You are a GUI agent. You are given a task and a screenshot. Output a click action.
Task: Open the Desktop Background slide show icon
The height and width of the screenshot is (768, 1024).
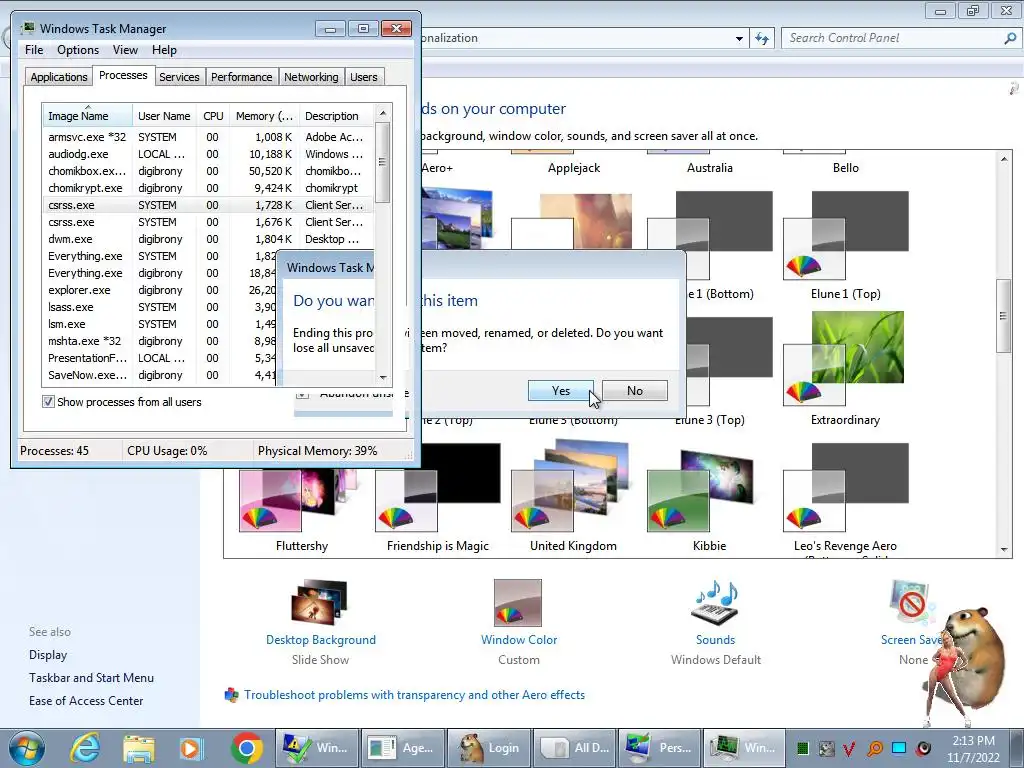point(320,602)
